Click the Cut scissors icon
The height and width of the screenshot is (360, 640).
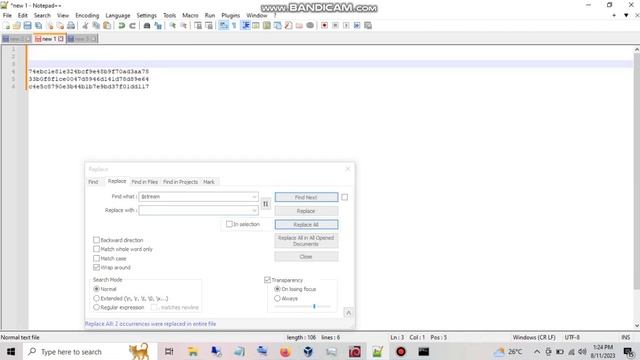click(x=85, y=26)
